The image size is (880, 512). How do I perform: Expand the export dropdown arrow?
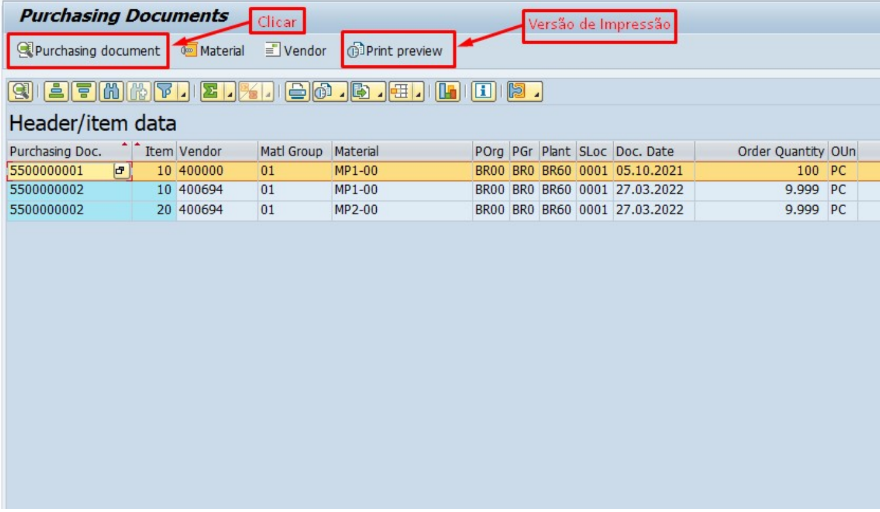(380, 92)
